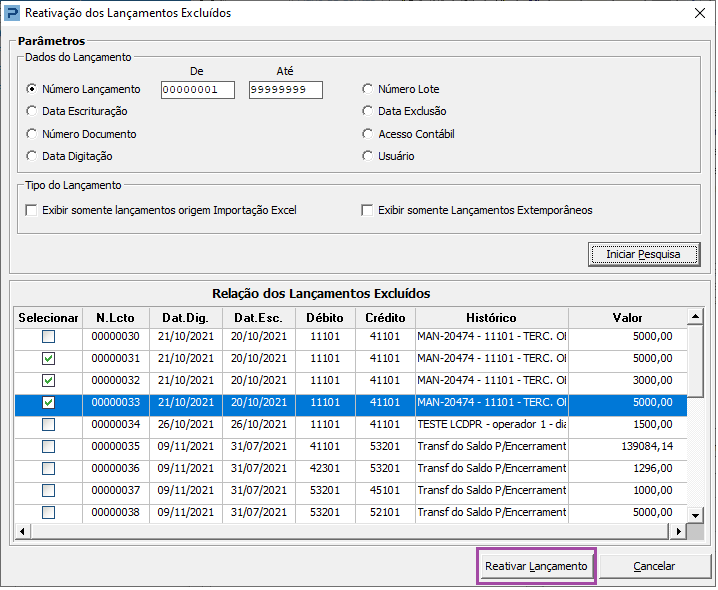The height and width of the screenshot is (590, 718).
Task: Check the box for entry 00000035
Action: tap(49, 447)
